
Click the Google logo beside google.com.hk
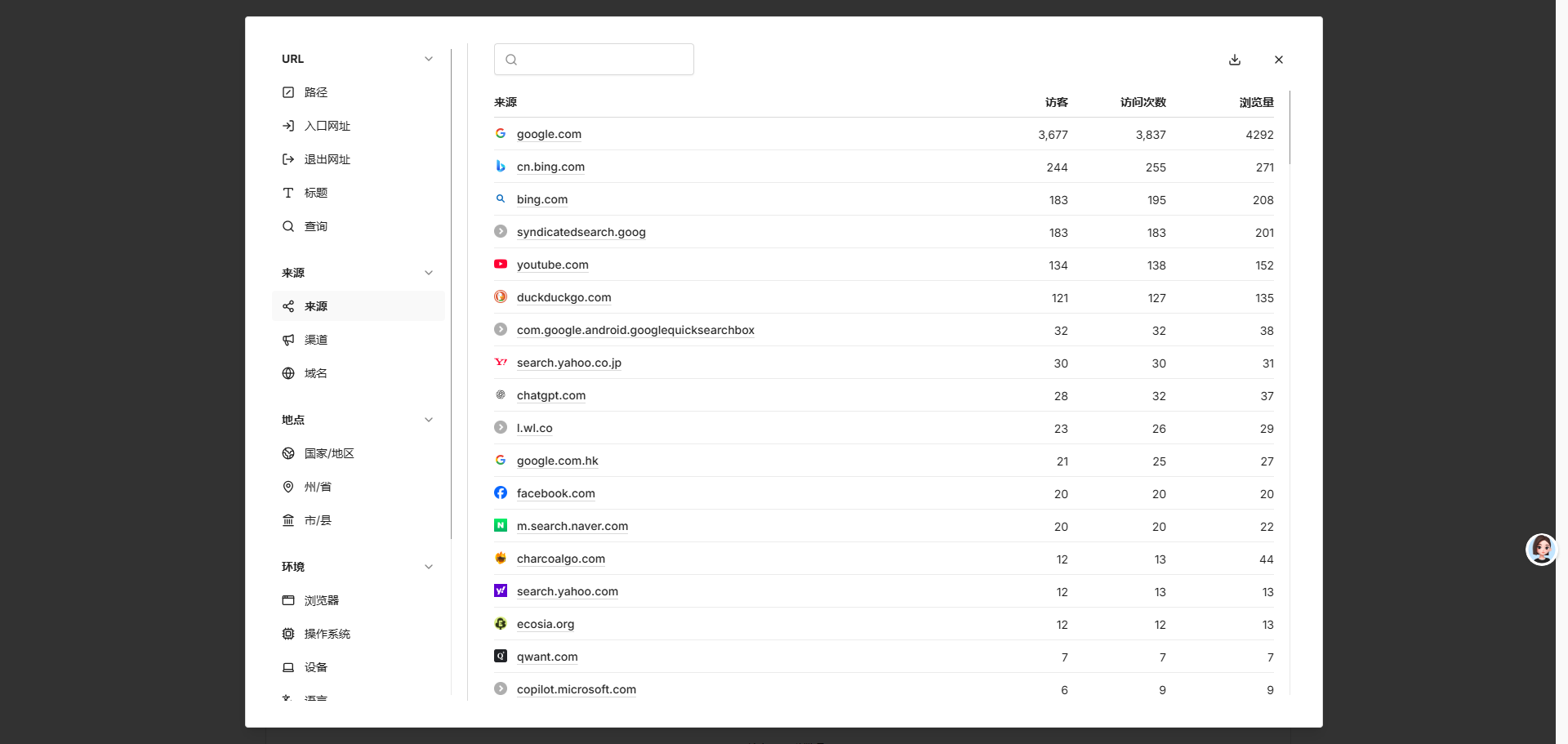point(501,460)
